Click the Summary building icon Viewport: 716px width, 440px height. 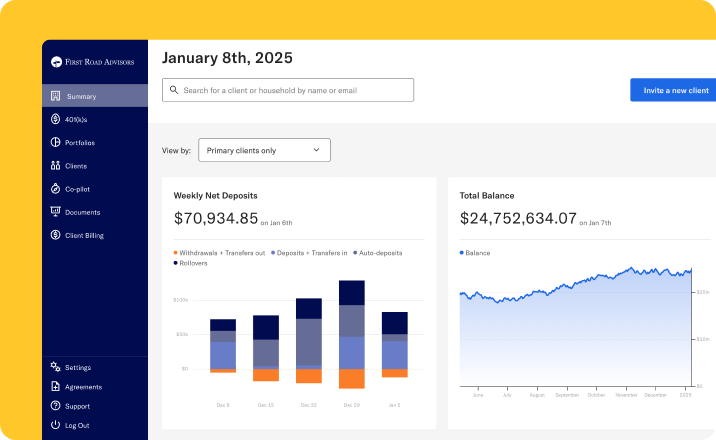(x=55, y=96)
